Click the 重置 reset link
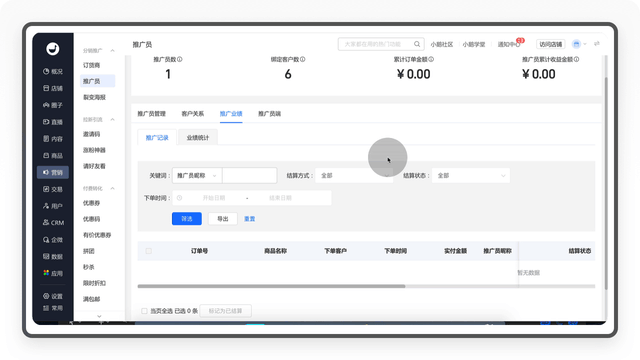640x360 pixels. tap(249, 219)
